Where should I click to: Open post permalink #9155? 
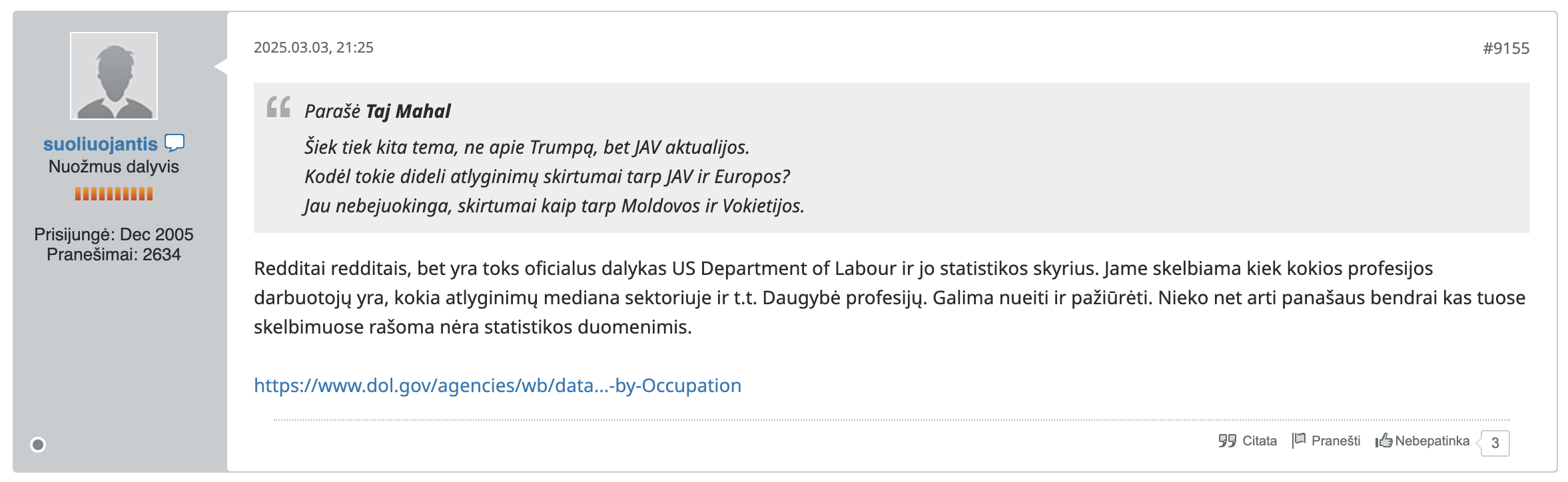(1505, 48)
